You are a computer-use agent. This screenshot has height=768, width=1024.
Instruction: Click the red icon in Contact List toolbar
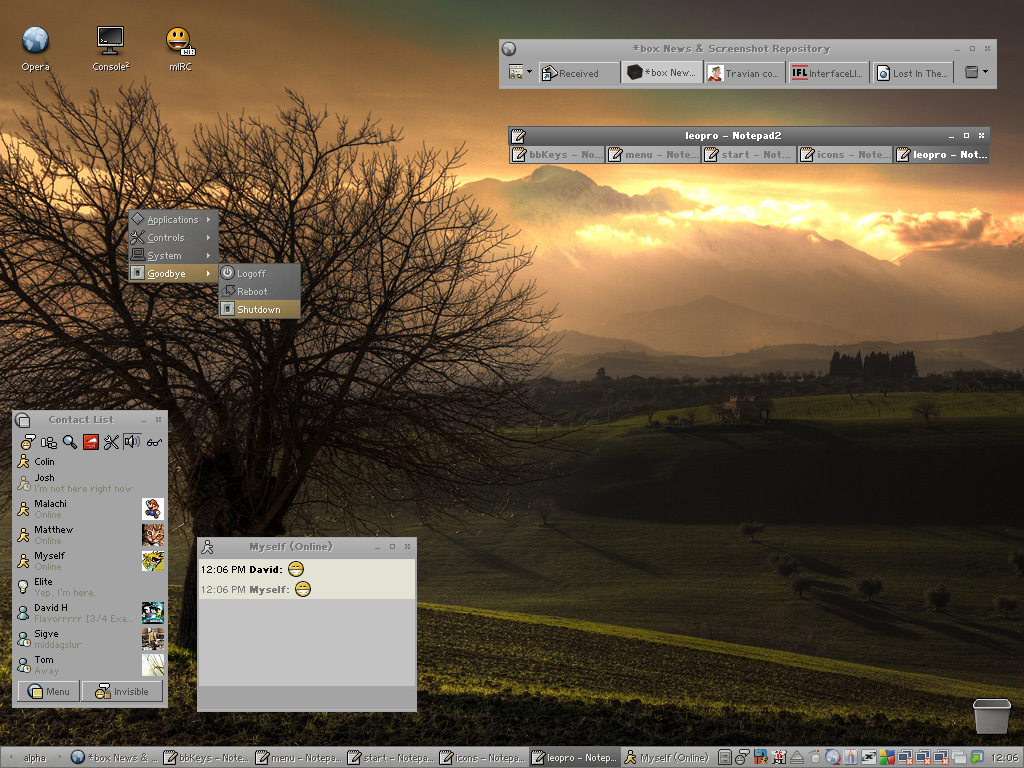[x=91, y=442]
